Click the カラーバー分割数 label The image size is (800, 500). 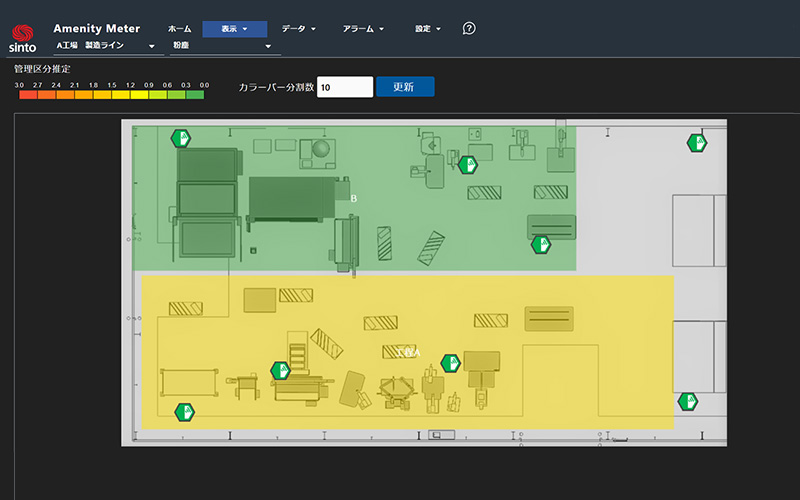pyautogui.click(x=276, y=87)
